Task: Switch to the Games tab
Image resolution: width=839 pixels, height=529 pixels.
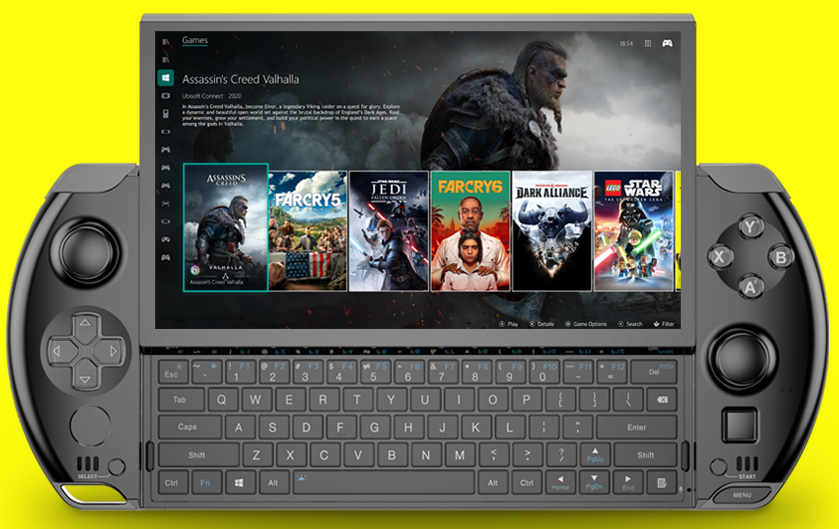Action: tap(195, 40)
